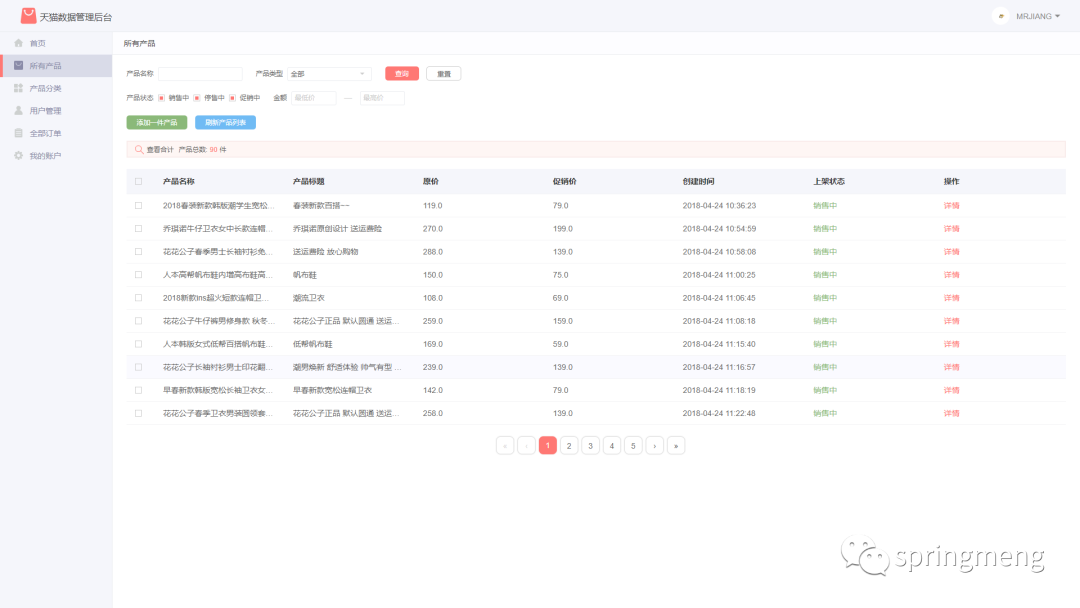This screenshot has width=1080, height=608.
Task: Open the MRJIANG account dropdown arrow
Action: (1057, 16)
